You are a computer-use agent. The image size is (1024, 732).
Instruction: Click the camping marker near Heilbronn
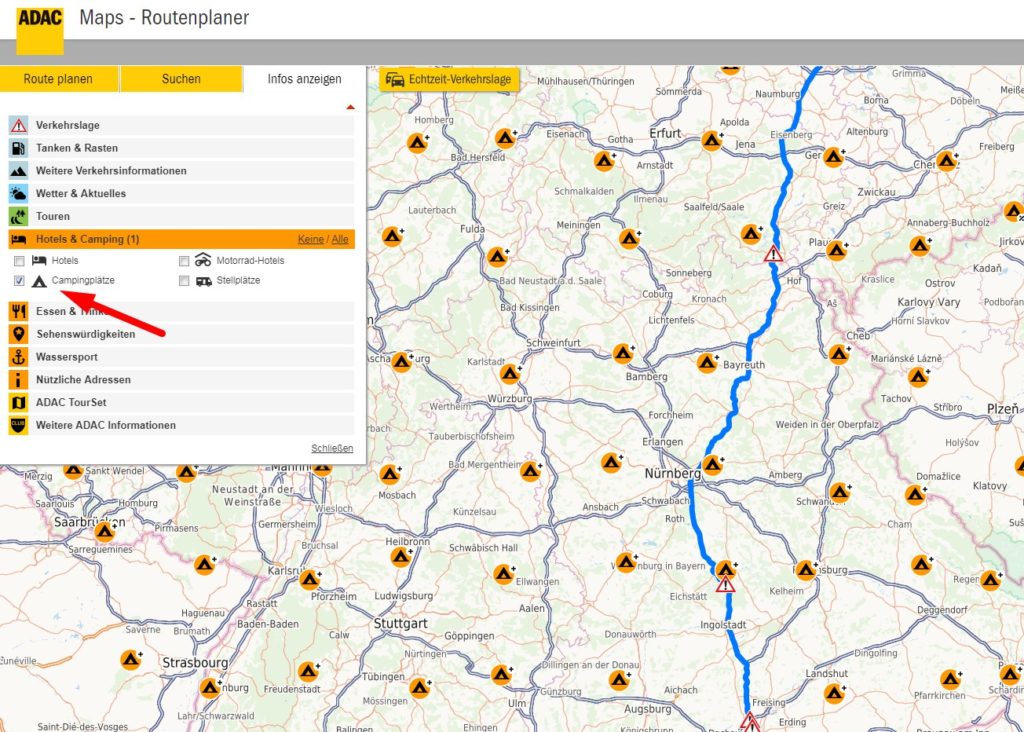401,558
